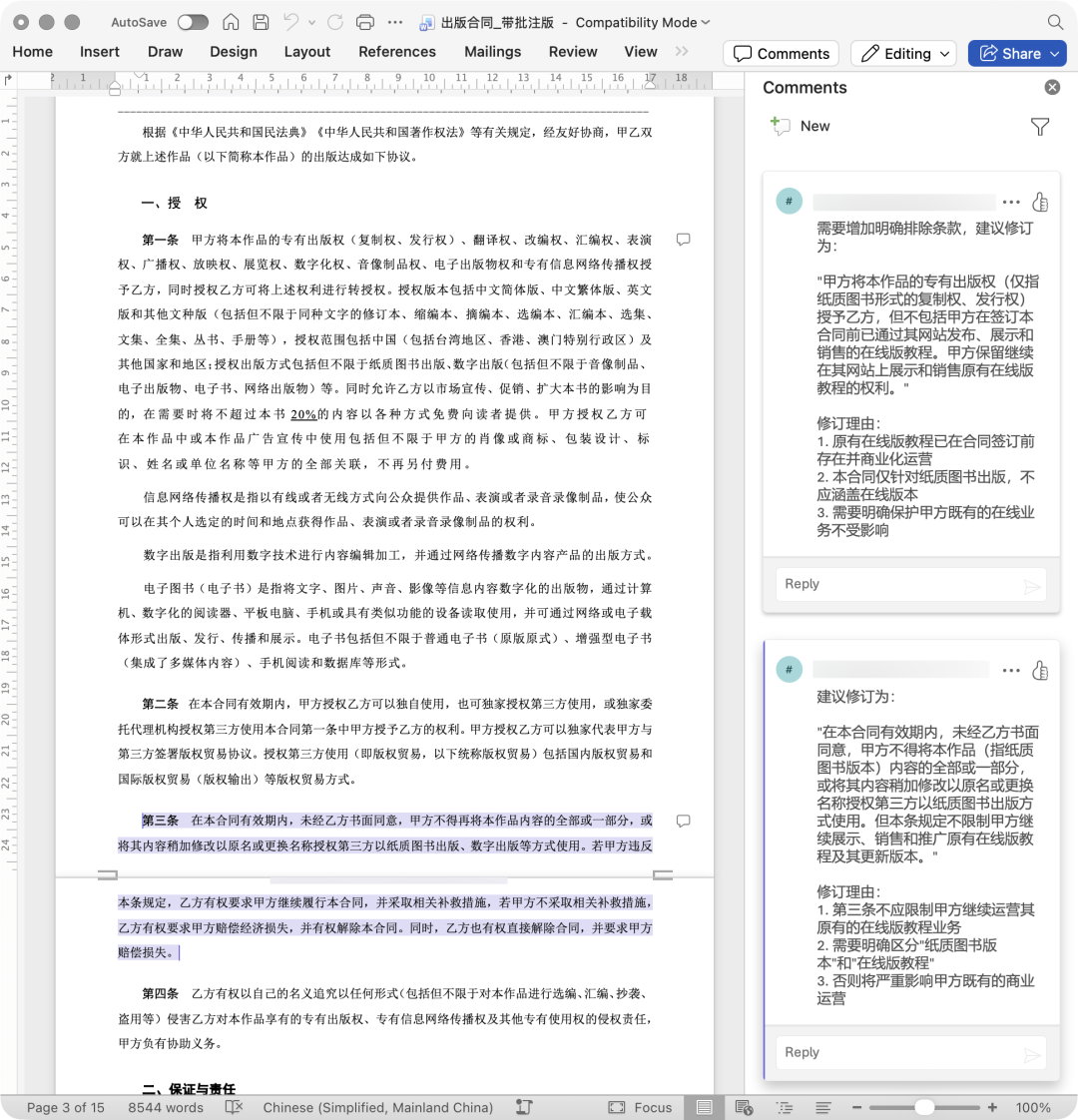Add a New comment
This screenshot has width=1078, height=1120.
[x=801, y=126]
